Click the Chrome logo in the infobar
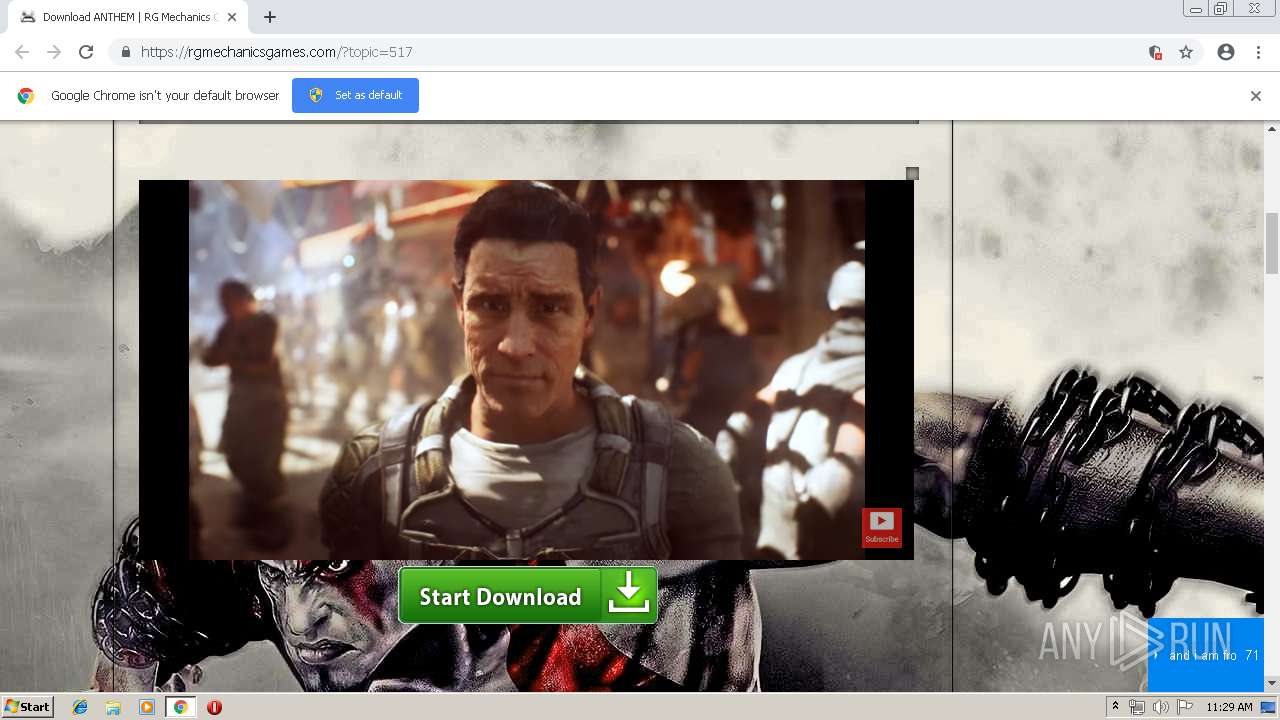The image size is (1280, 720). pyautogui.click(x=26, y=96)
